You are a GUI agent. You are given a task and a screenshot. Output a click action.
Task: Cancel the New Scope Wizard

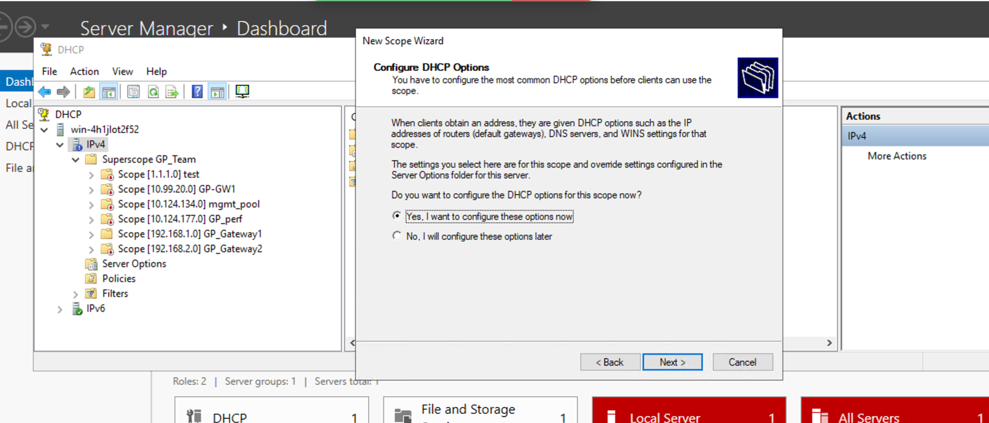[x=742, y=362]
